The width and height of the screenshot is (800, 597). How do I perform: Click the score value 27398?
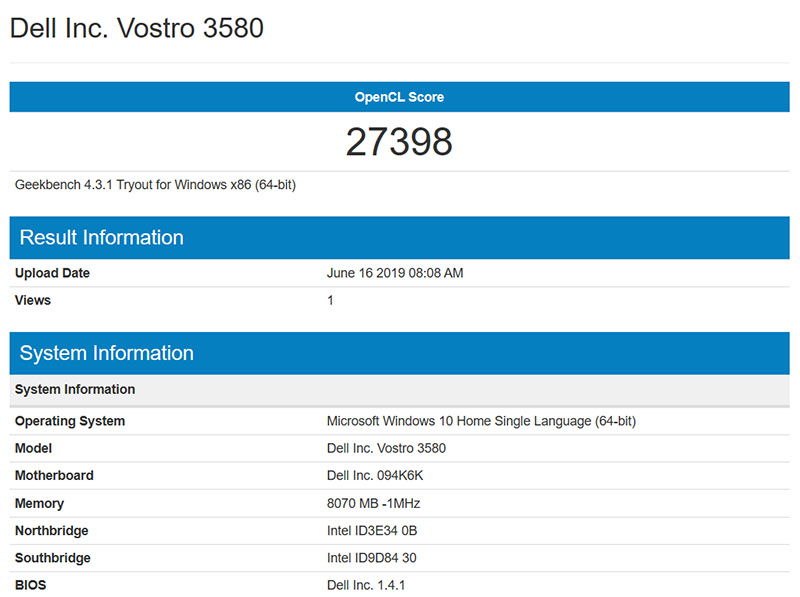click(x=400, y=141)
